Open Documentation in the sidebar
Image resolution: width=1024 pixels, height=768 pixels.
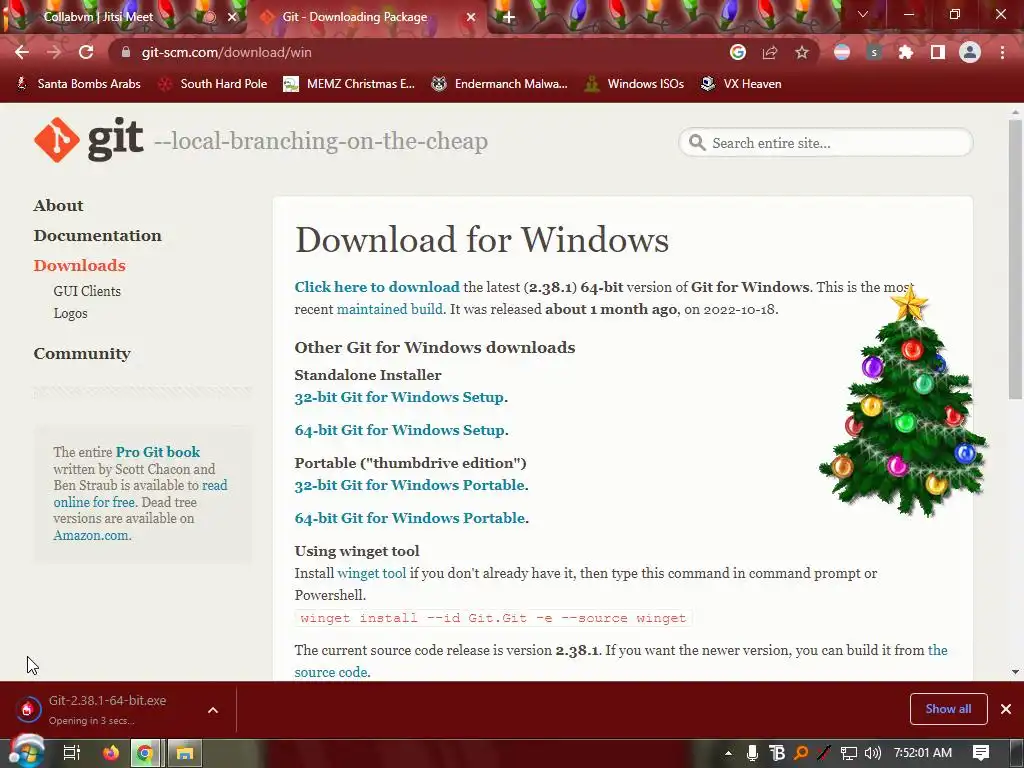coord(97,236)
